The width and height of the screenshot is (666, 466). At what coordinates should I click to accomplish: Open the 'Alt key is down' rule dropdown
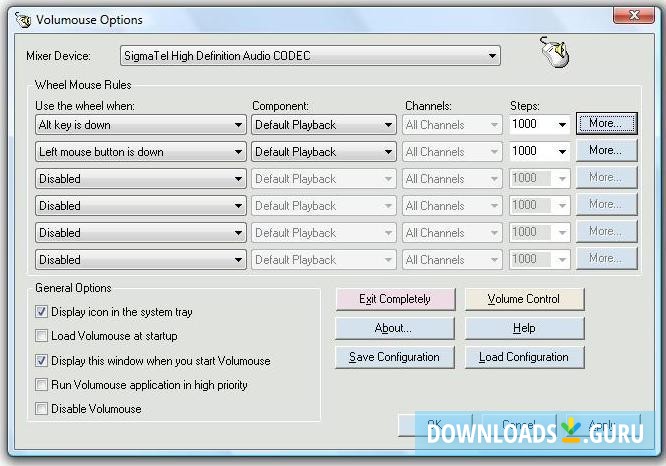[x=141, y=125]
